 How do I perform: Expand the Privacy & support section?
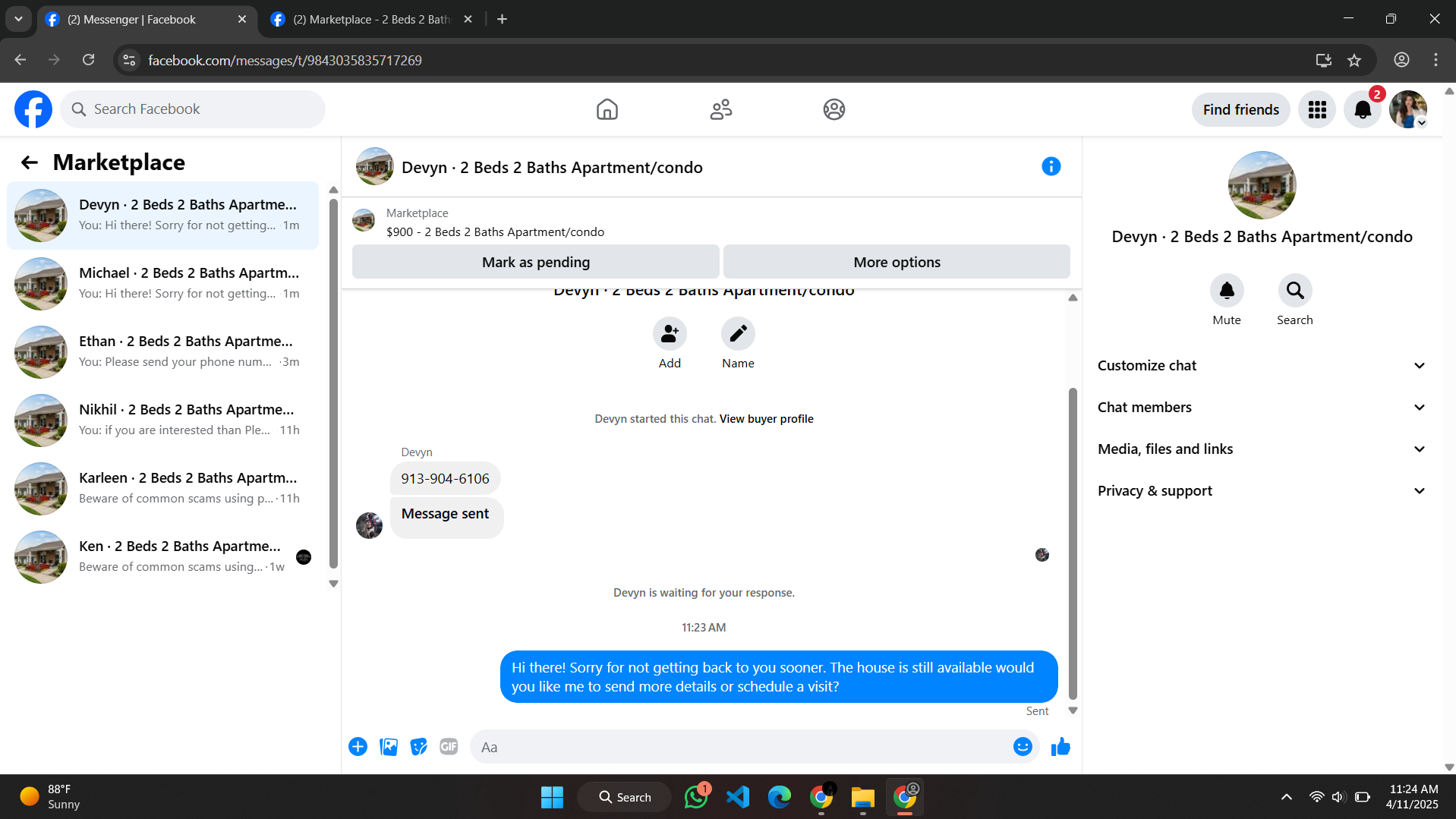(1262, 490)
